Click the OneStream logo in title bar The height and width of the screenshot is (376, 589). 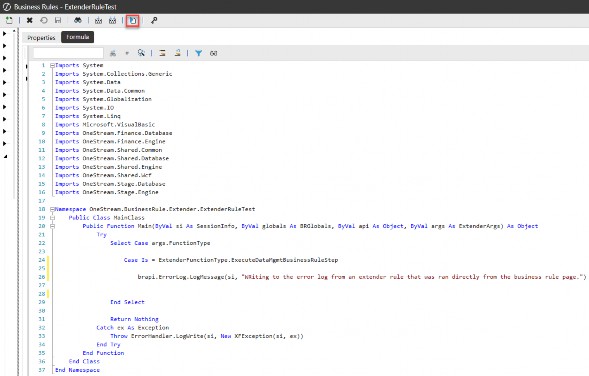pos(6,7)
